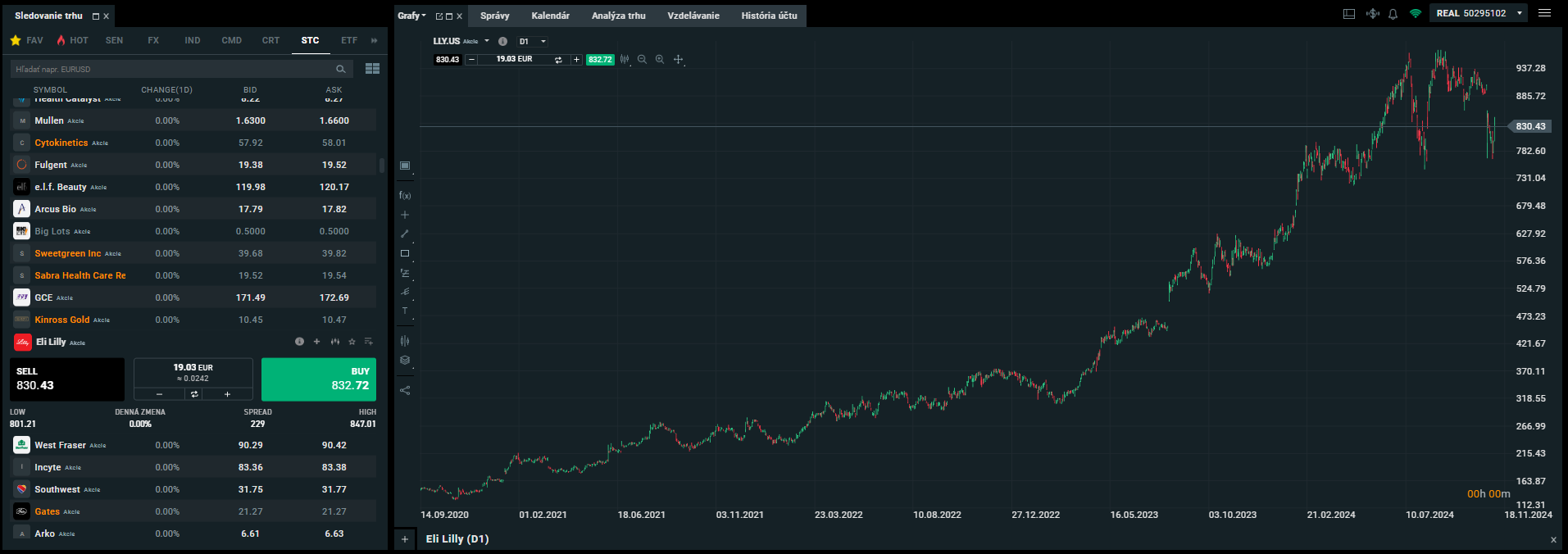
Task: Select the ETF category tab
Action: tap(349, 40)
